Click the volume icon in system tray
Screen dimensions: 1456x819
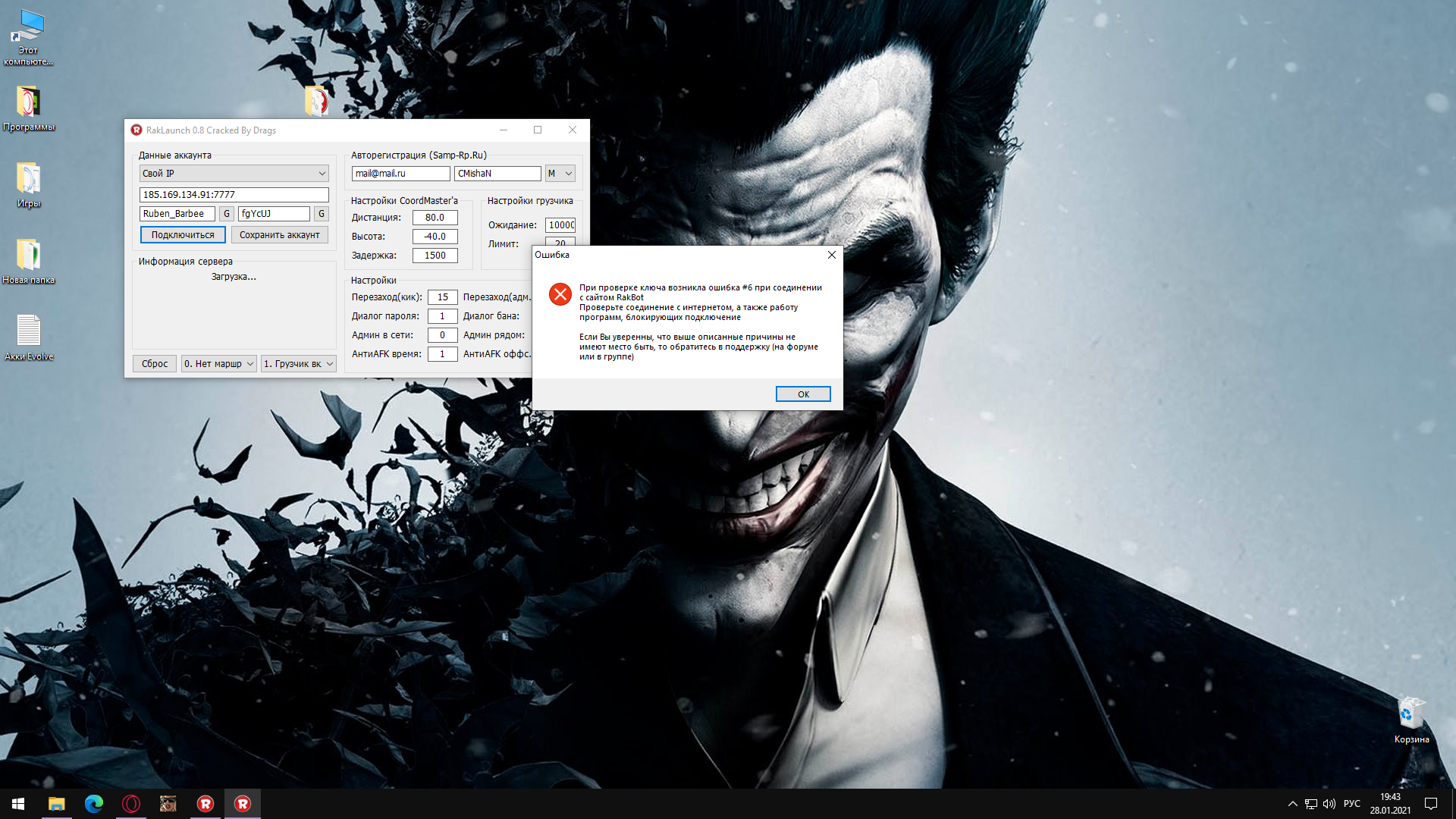tap(1329, 804)
